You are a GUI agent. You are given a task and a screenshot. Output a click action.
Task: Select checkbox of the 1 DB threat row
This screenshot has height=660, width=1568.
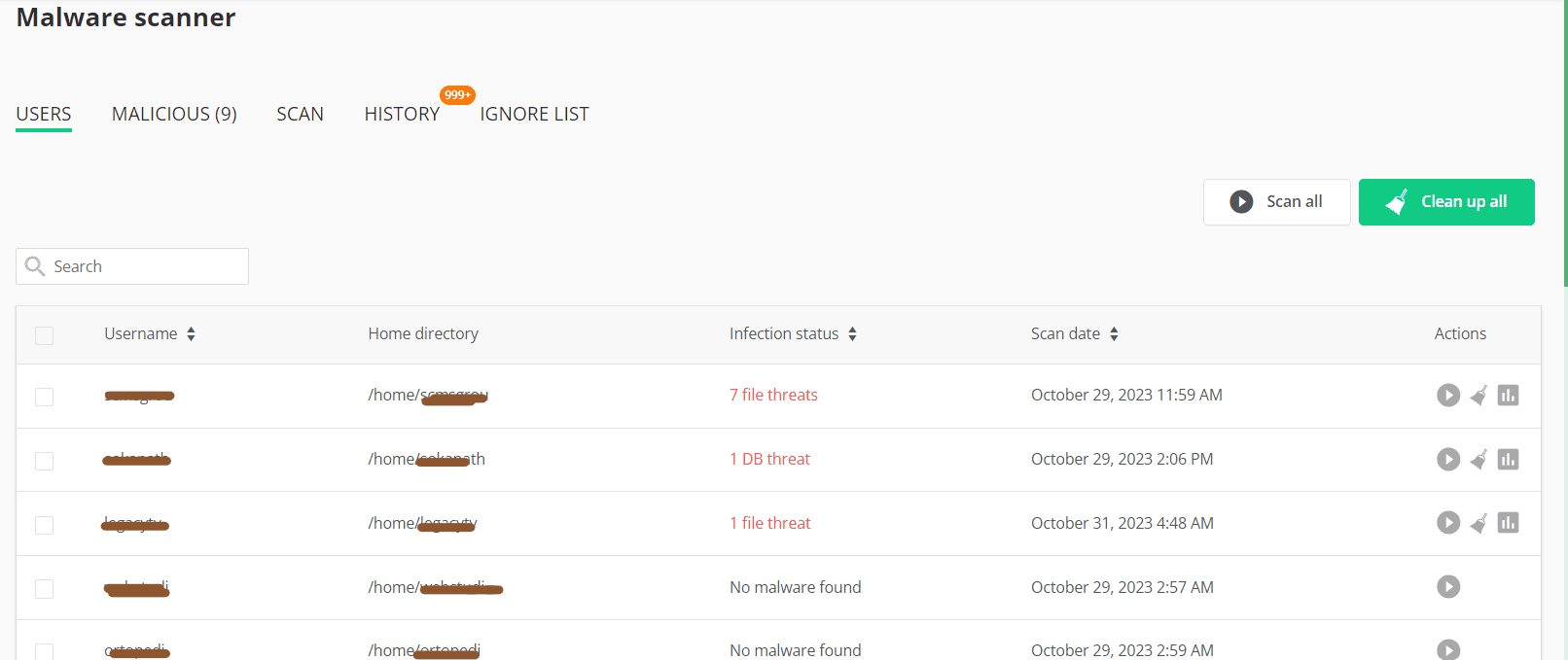pyautogui.click(x=45, y=461)
